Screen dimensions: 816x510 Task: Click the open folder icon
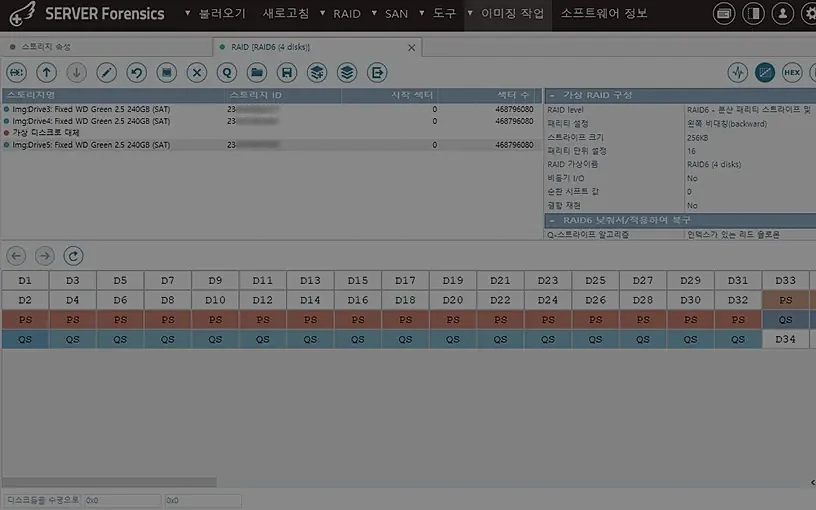tap(257, 72)
